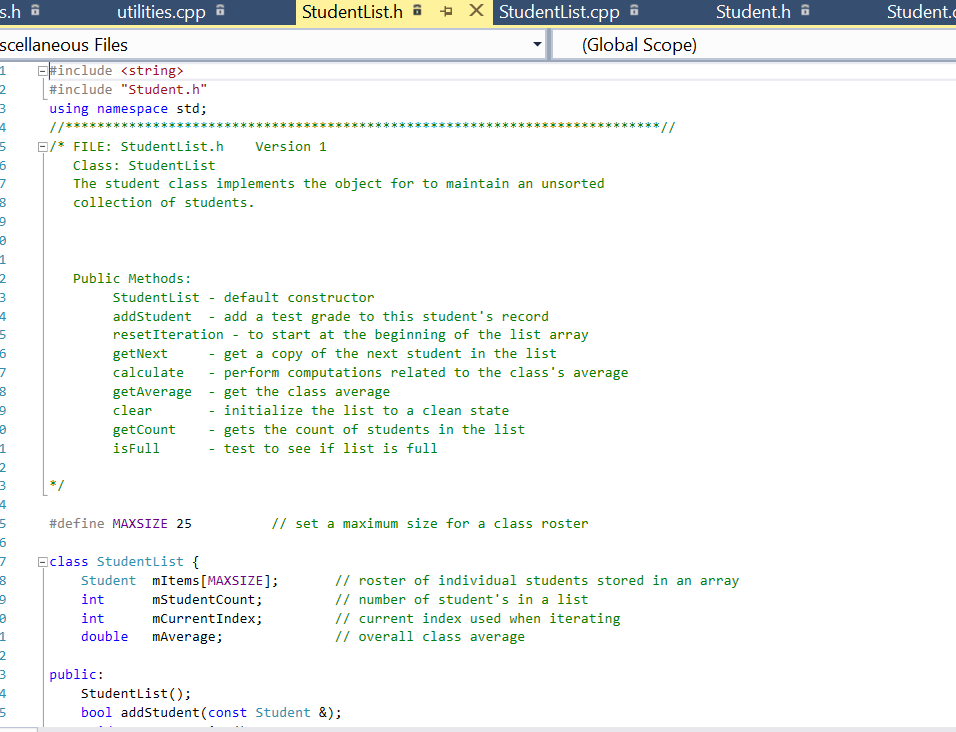This screenshot has width=956, height=732.
Task: Select the StudentList.h tab
Action: (352, 12)
